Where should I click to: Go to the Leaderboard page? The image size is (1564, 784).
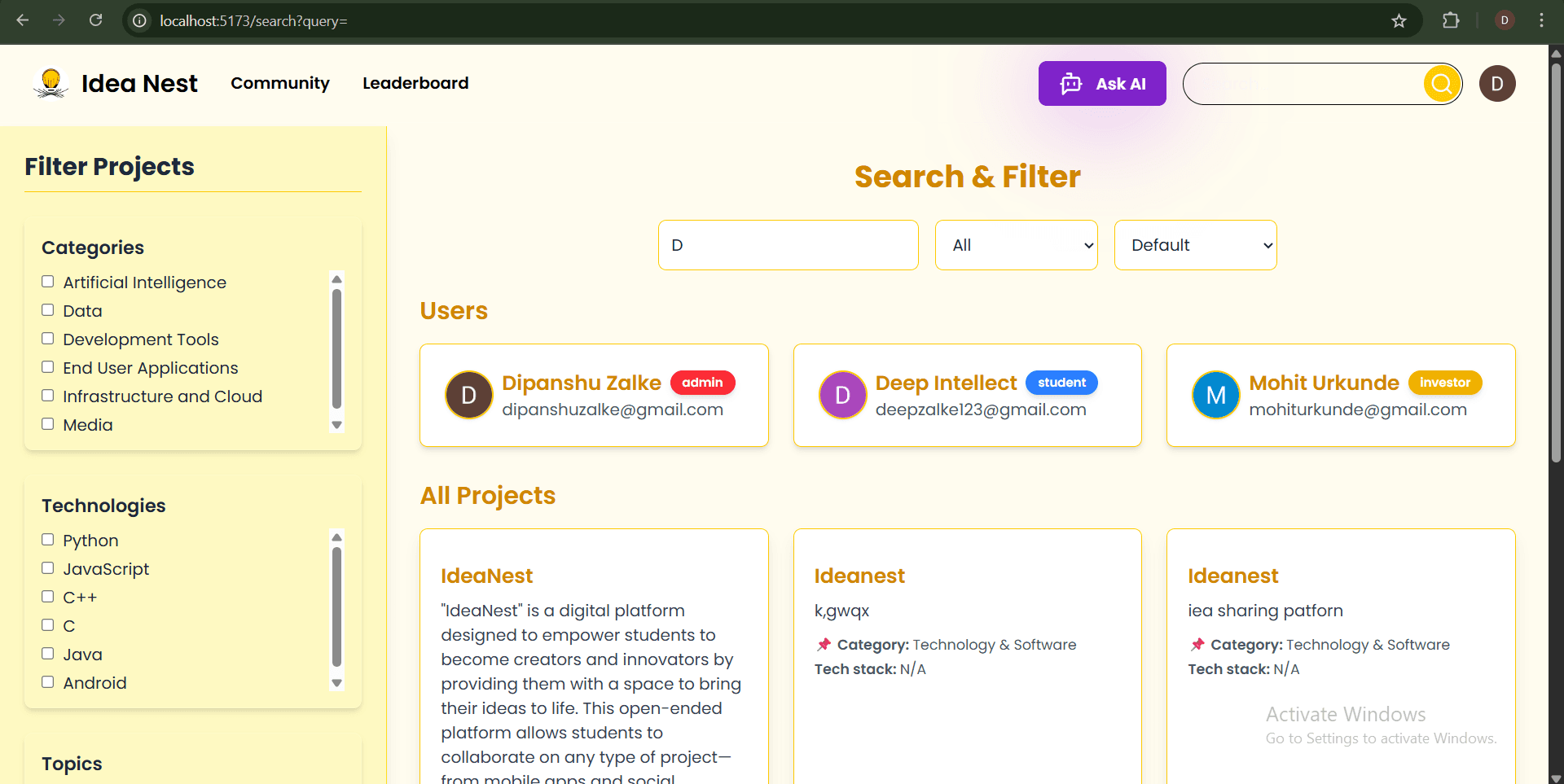point(415,83)
